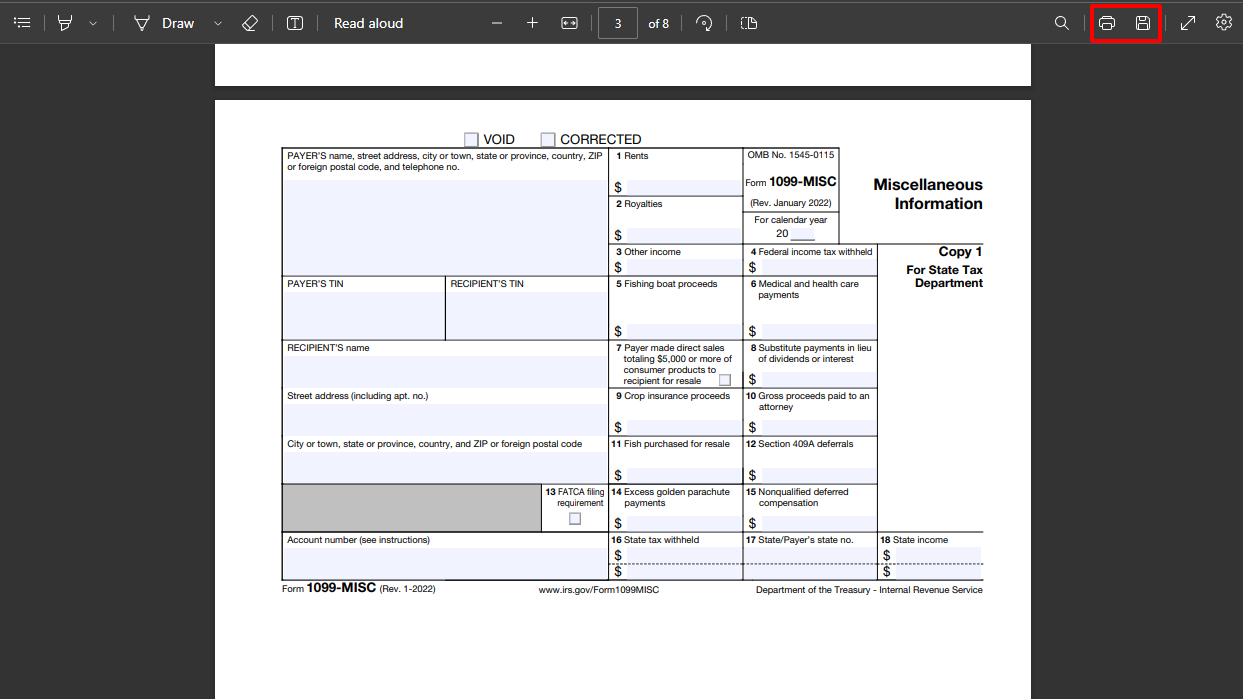
Task: Click the calendar year field after 20
Action: [x=802, y=234]
